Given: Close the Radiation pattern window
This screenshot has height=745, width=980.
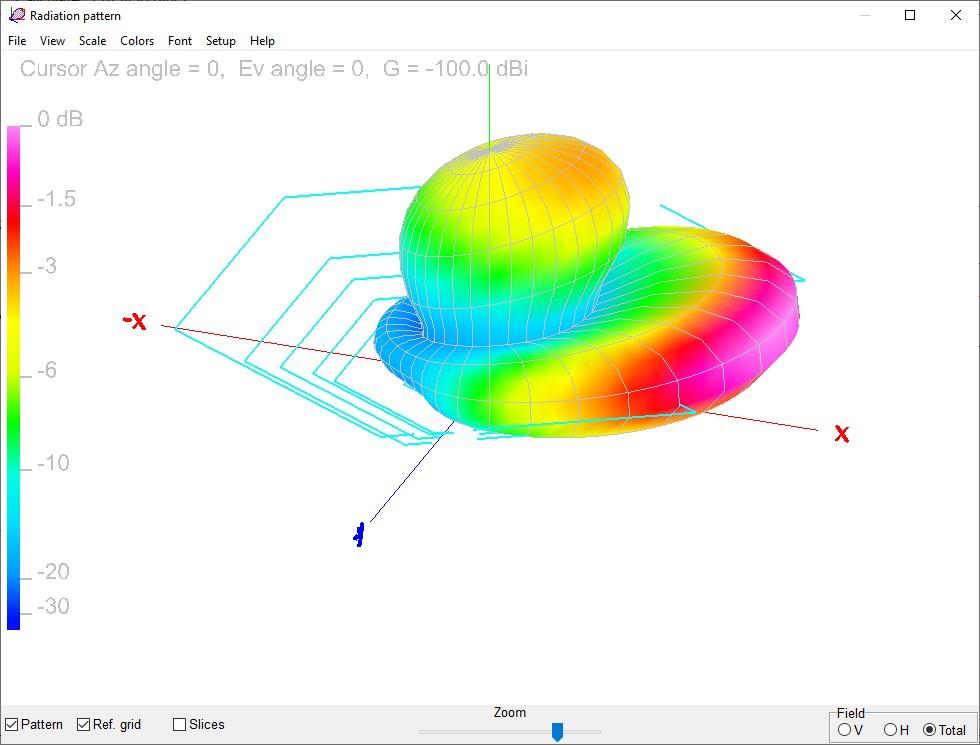Looking at the screenshot, I should click(x=956, y=15).
